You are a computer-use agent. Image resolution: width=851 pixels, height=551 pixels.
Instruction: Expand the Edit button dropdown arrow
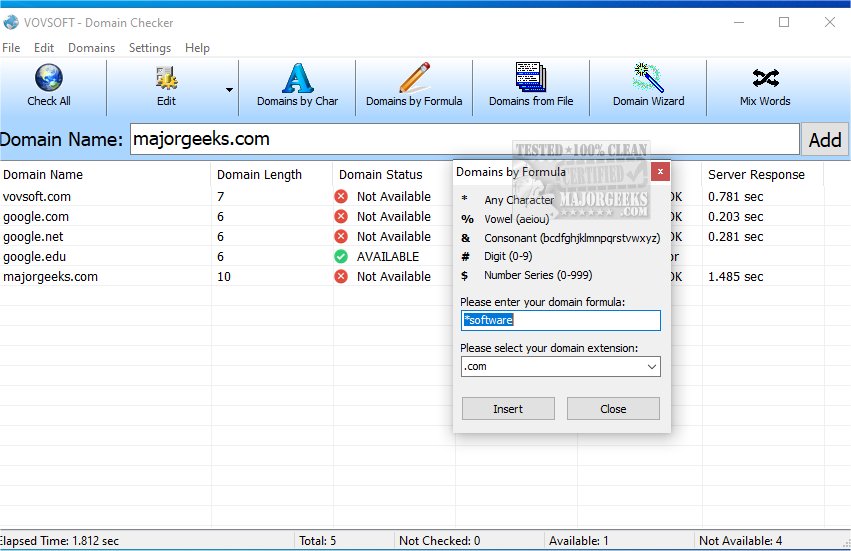[x=230, y=90]
